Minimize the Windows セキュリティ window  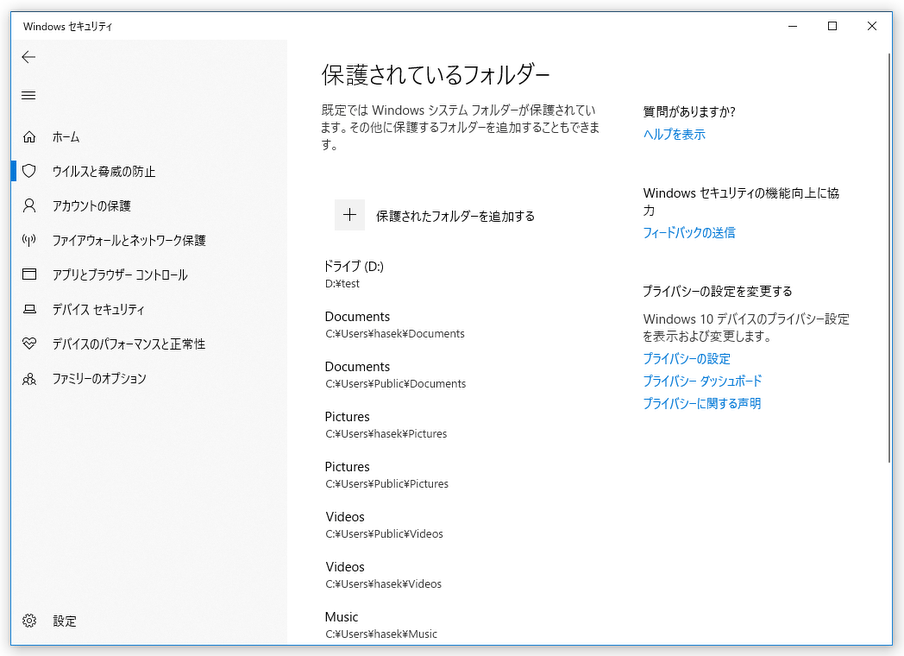(x=793, y=26)
